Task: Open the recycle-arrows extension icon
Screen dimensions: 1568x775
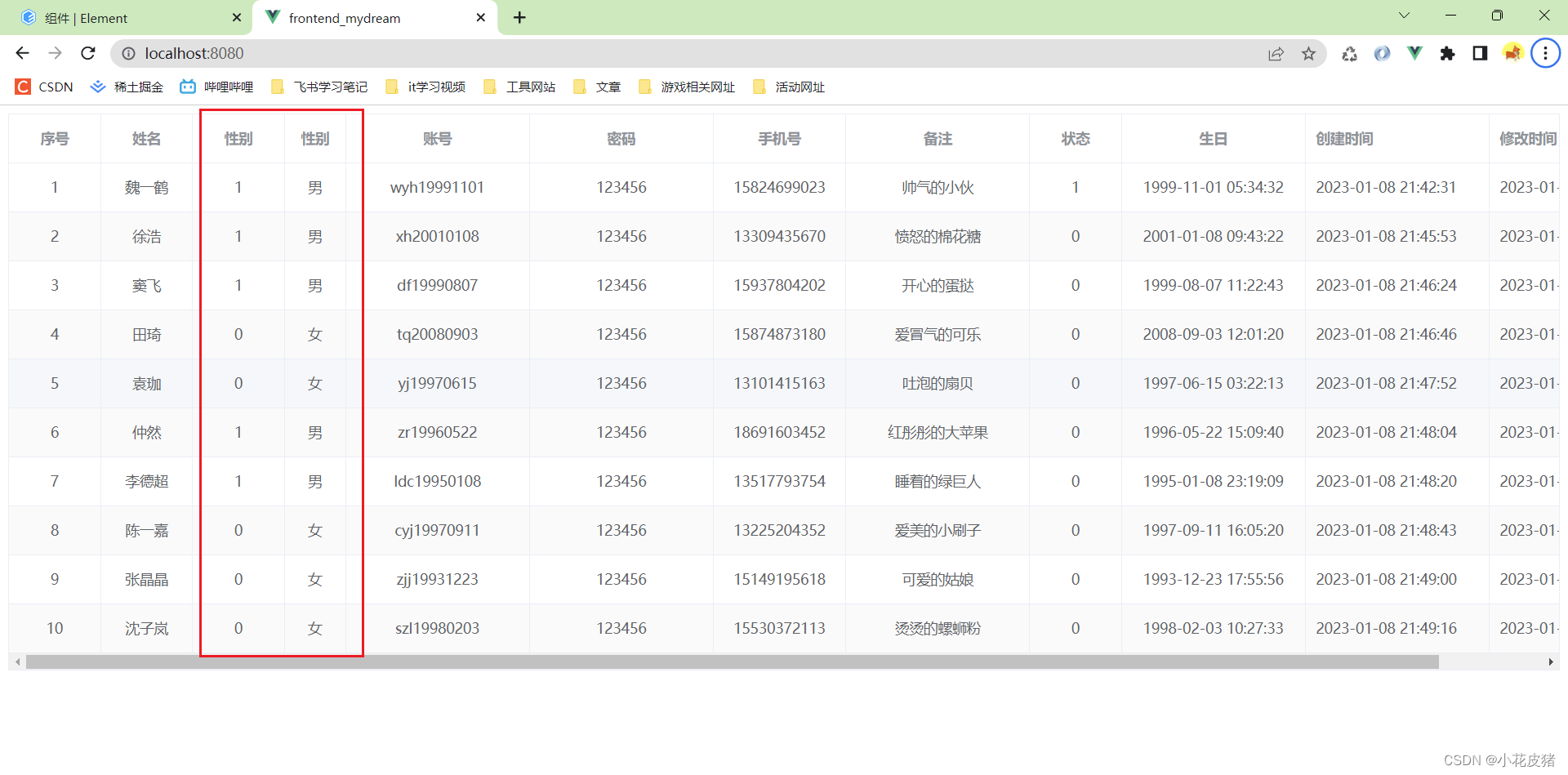Action: tap(1349, 53)
